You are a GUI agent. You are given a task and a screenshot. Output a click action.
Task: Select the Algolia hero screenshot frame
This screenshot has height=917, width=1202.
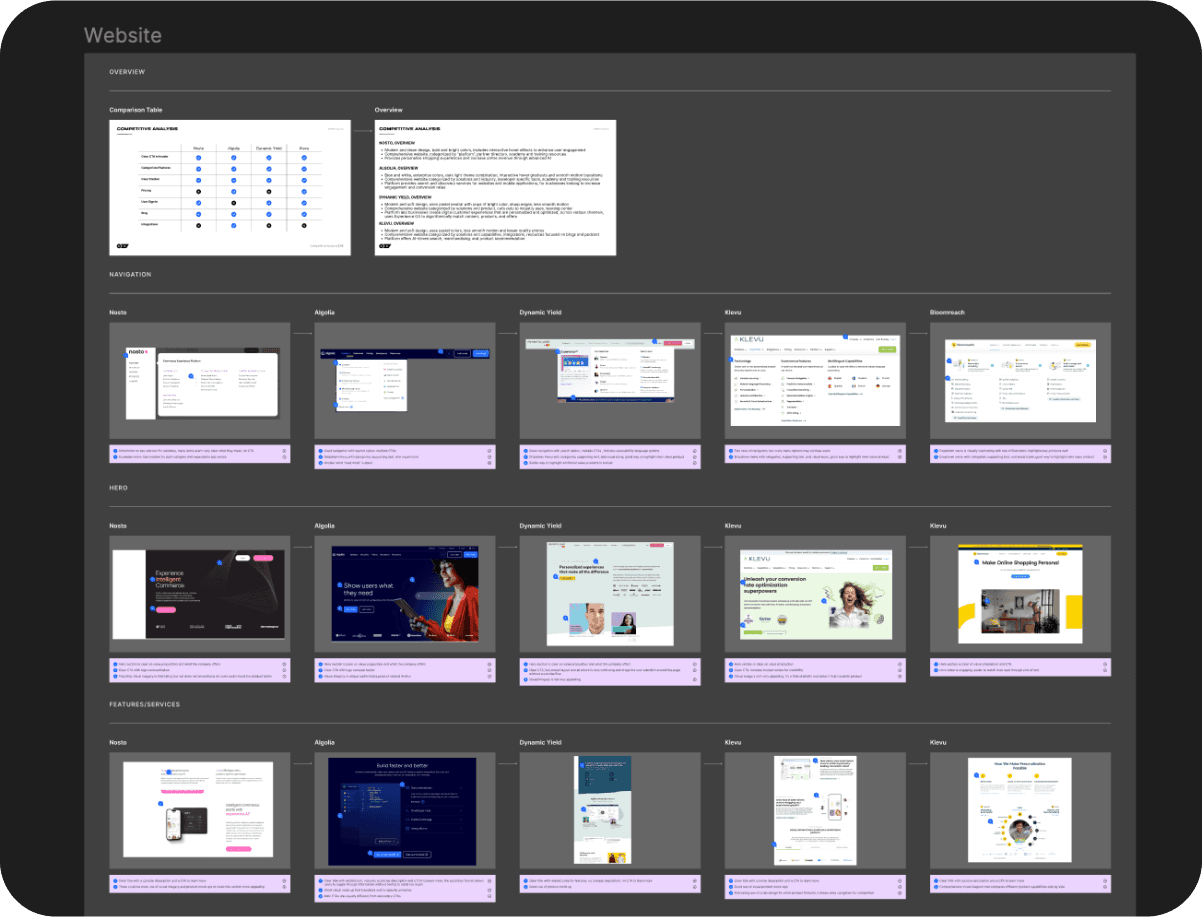click(405, 593)
